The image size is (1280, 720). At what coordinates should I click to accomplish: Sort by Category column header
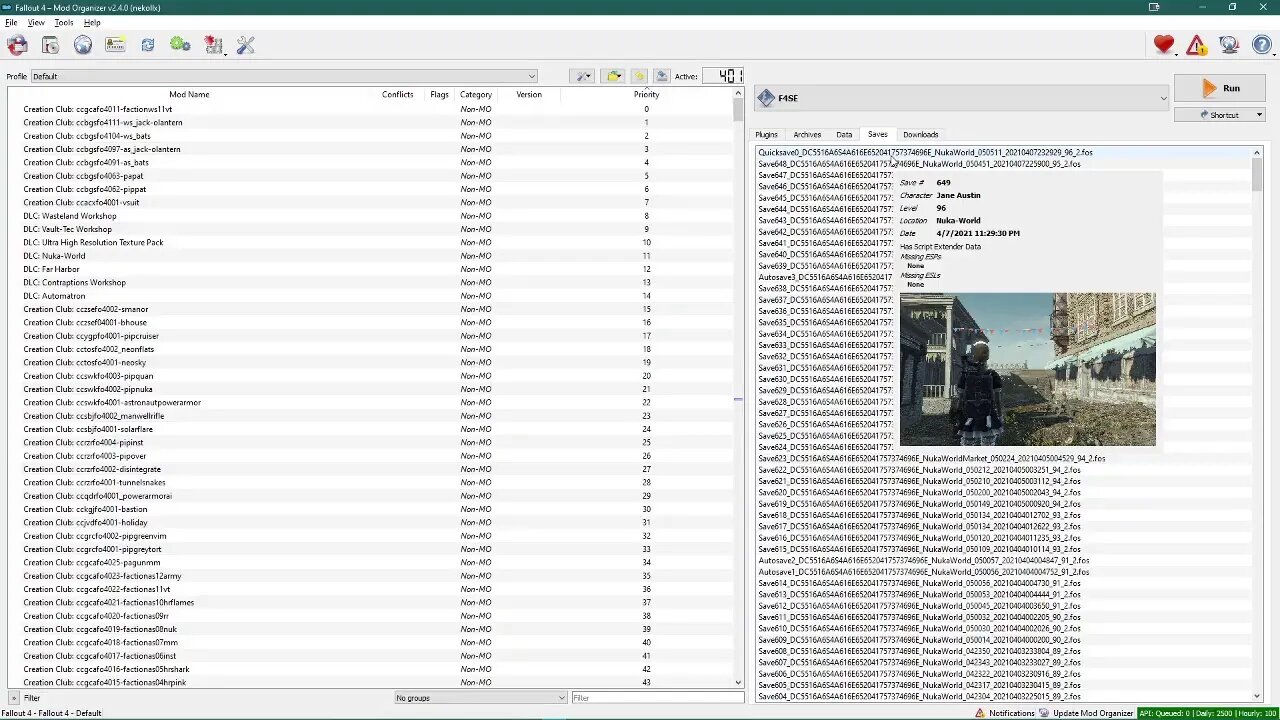[476, 94]
